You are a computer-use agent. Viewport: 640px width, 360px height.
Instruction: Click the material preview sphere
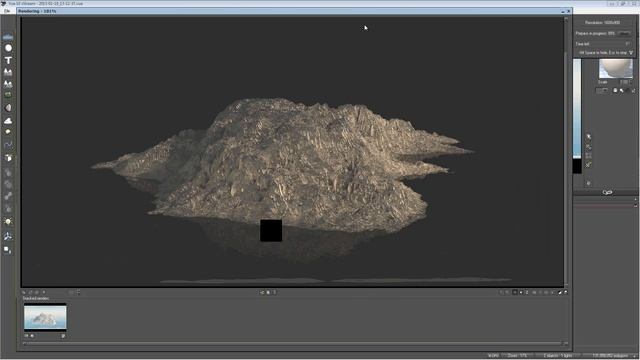pos(616,69)
